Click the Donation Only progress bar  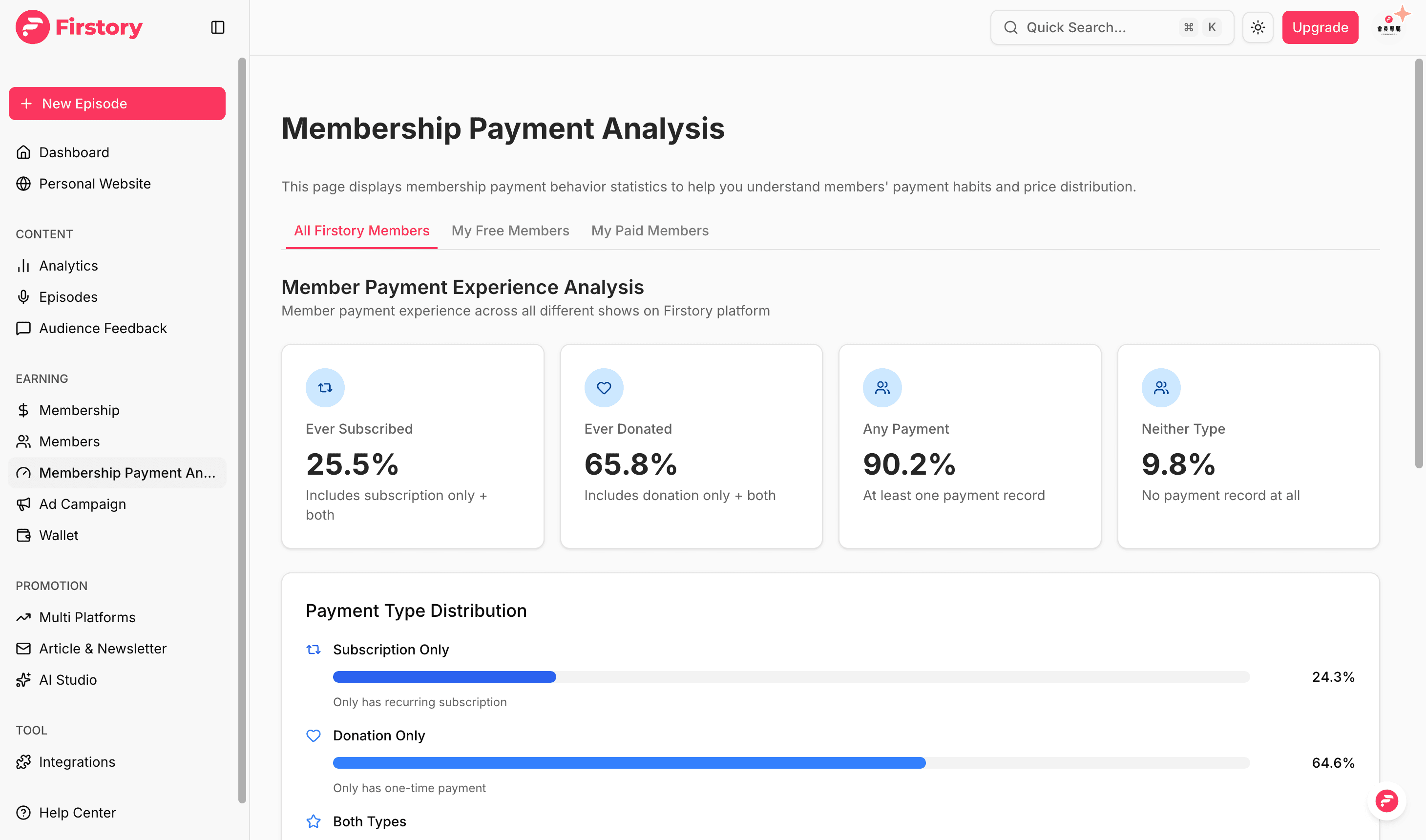tap(791, 763)
